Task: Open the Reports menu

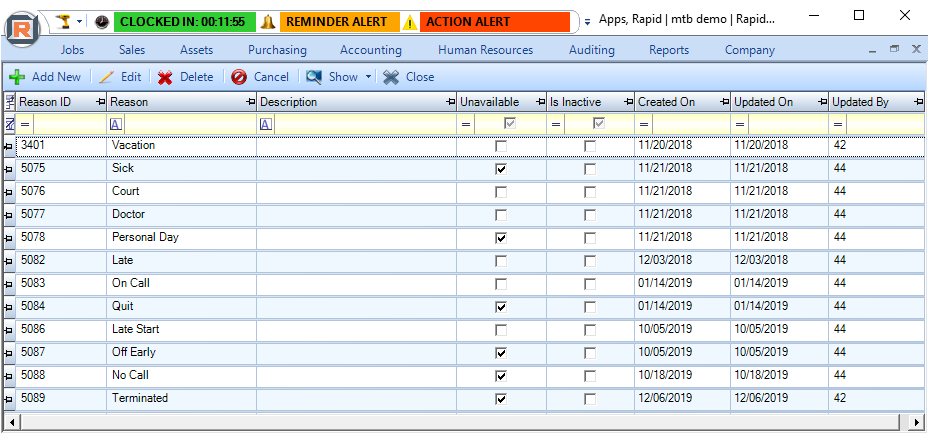Action: tap(669, 50)
